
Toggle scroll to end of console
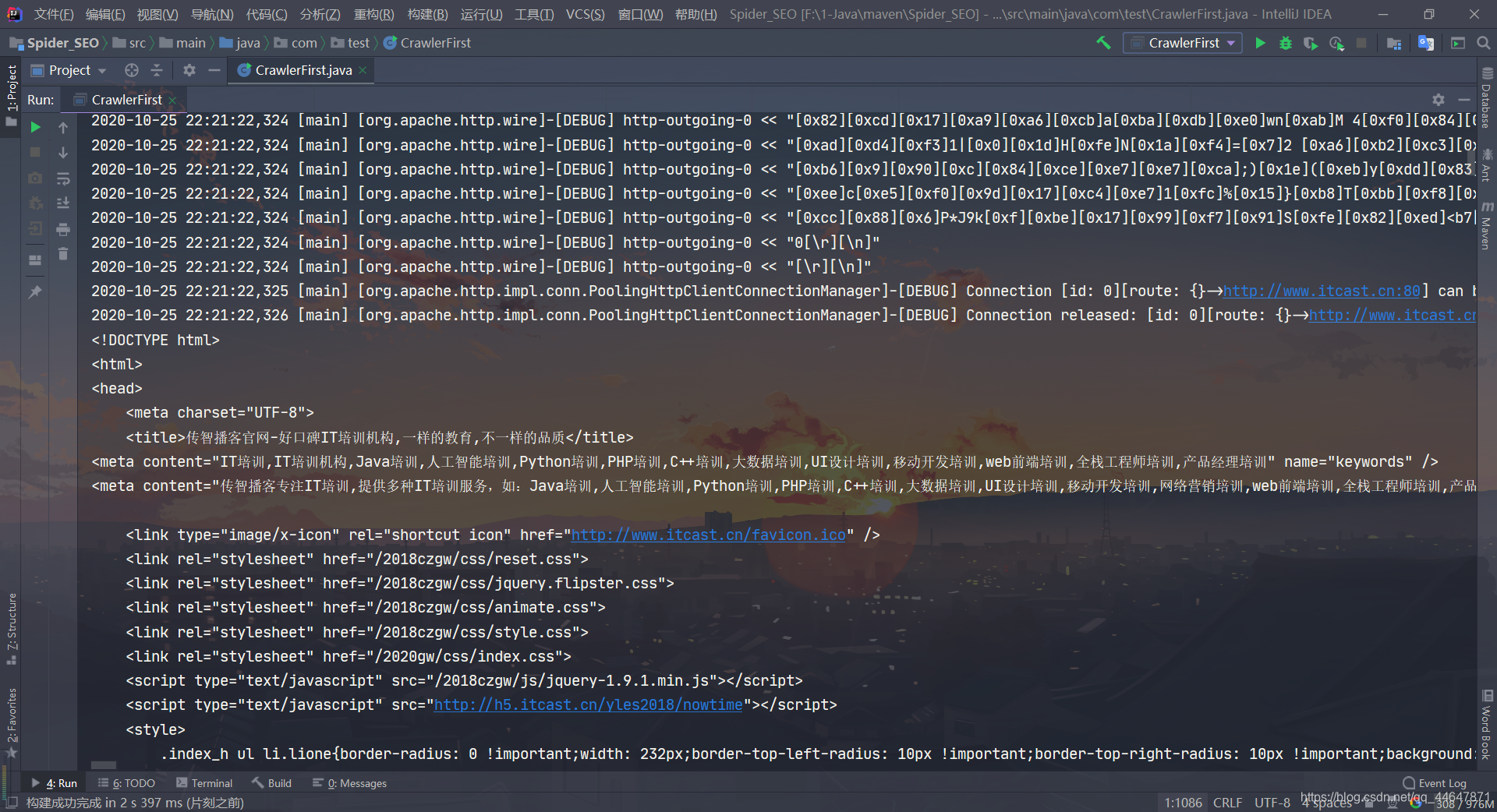pyautogui.click(x=63, y=203)
